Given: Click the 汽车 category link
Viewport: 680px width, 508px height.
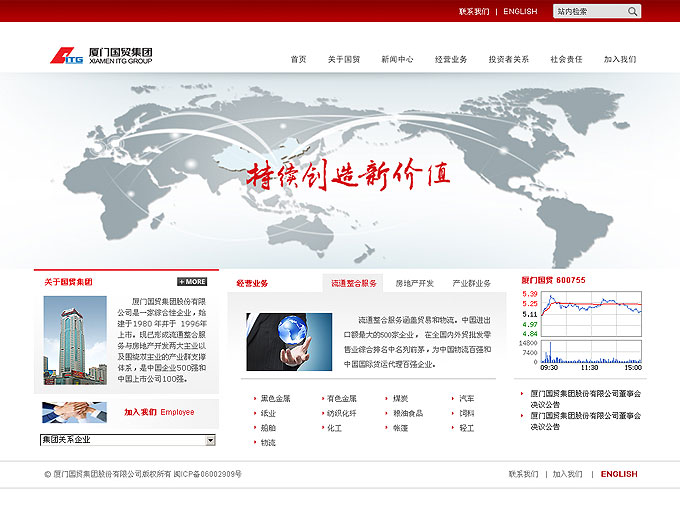Looking at the screenshot, I should [467, 398].
